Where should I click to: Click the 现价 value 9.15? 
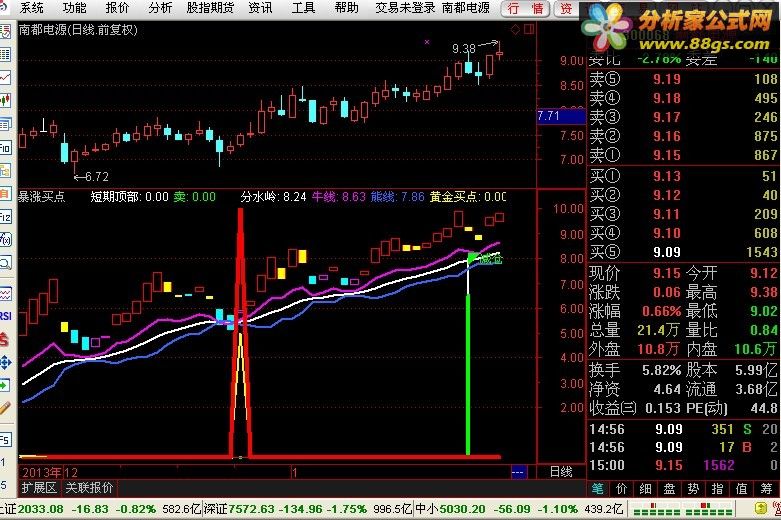[667, 273]
